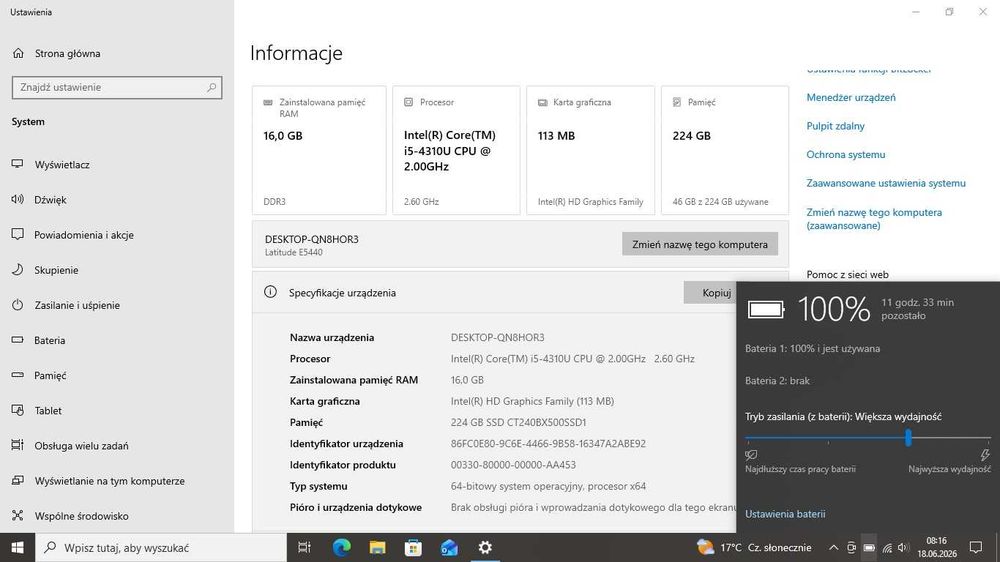
Task: Click the search magnifier in Znajdź ustawienie
Action: (211, 87)
